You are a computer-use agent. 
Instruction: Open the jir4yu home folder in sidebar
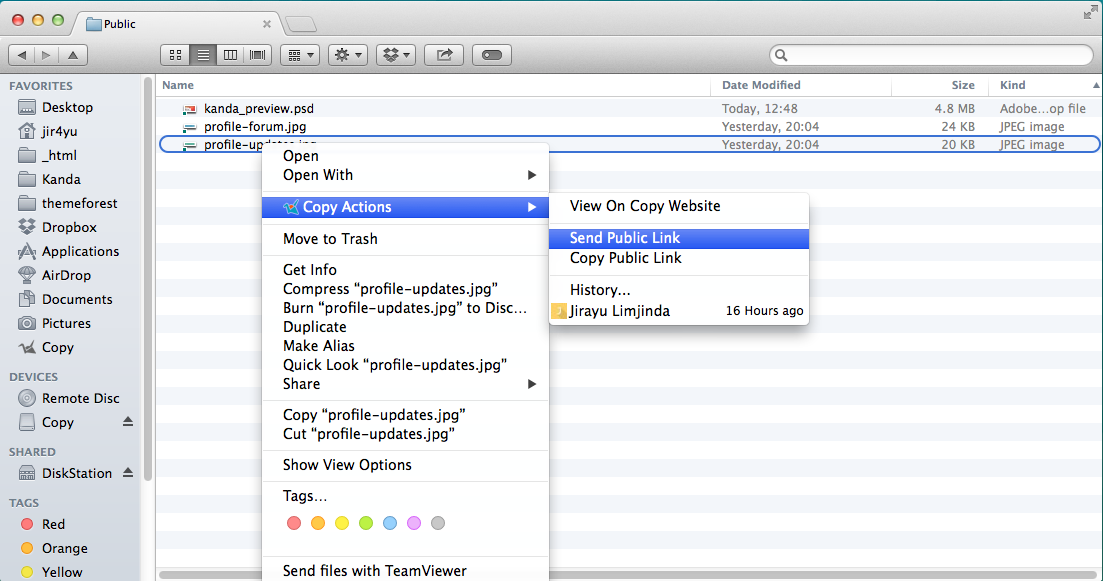coord(60,132)
